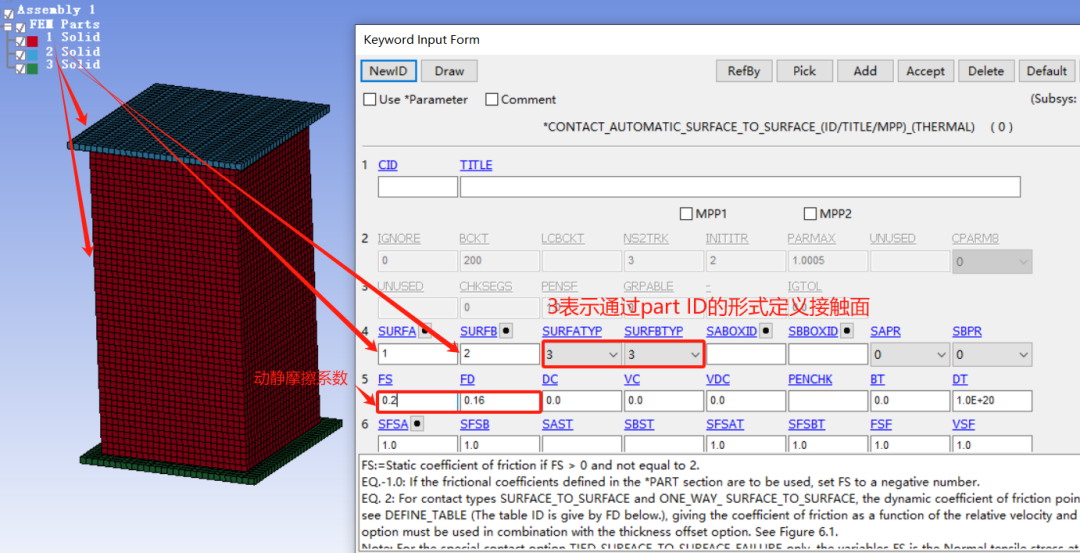Click the SURFB input field containing 2
Image resolution: width=1080 pixels, height=553 pixels.
click(500, 354)
